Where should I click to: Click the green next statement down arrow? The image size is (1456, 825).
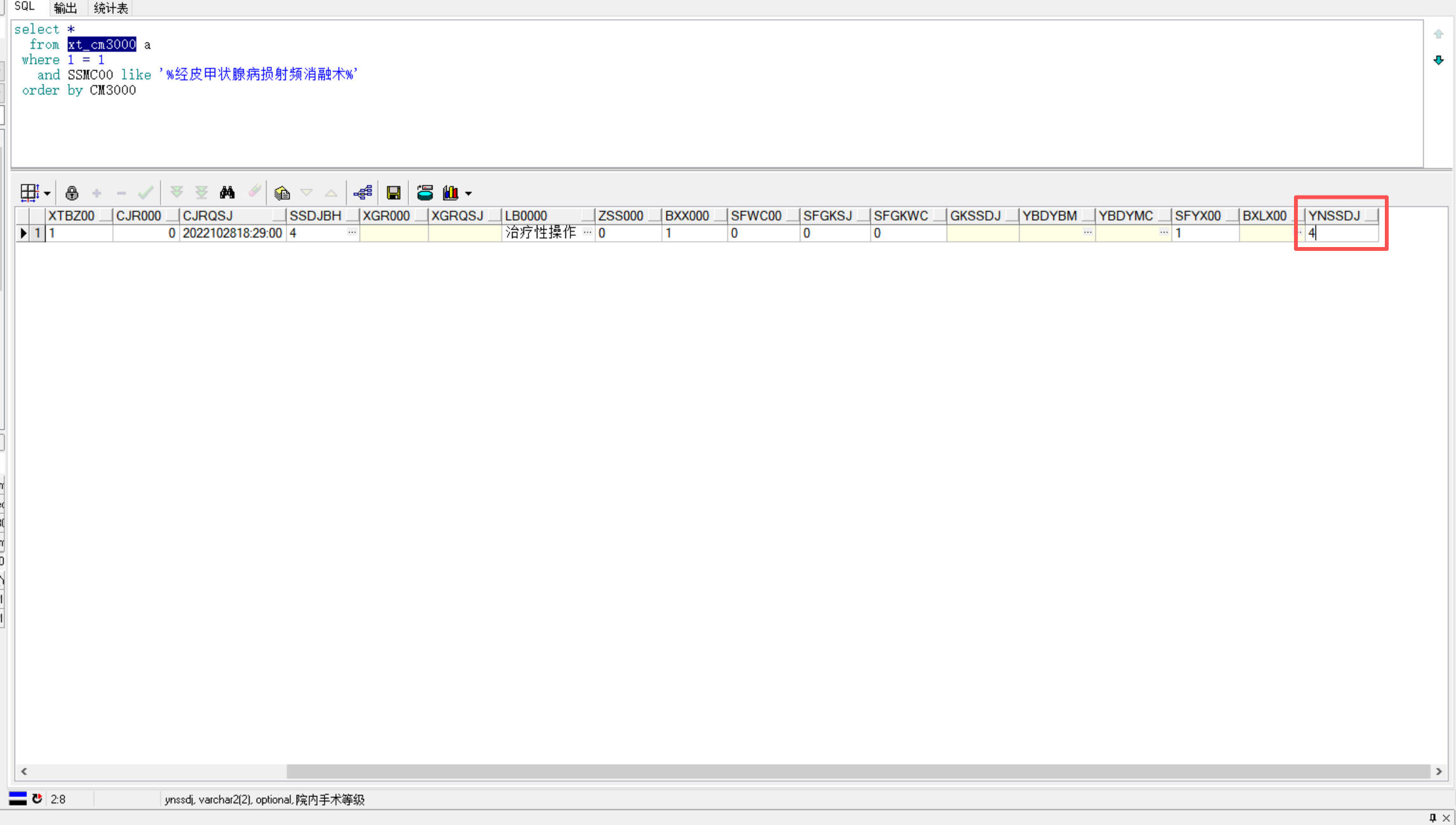point(1439,60)
